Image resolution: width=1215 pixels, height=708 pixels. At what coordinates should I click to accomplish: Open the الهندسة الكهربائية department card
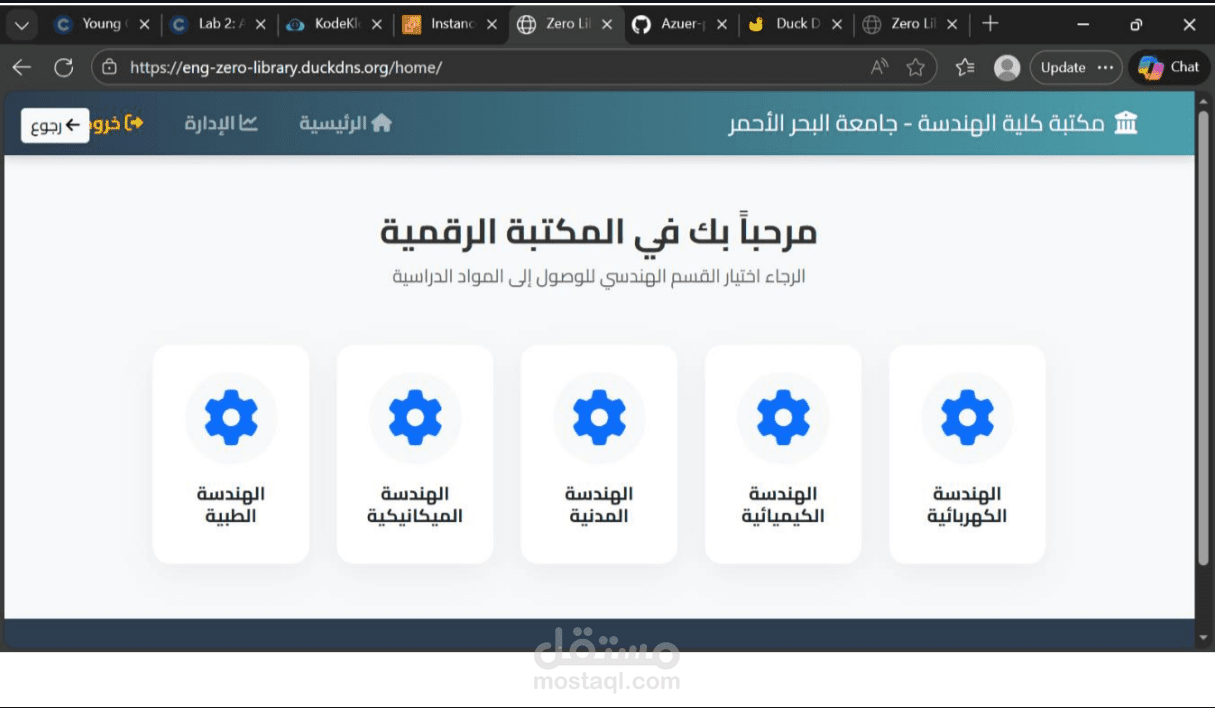coord(967,454)
